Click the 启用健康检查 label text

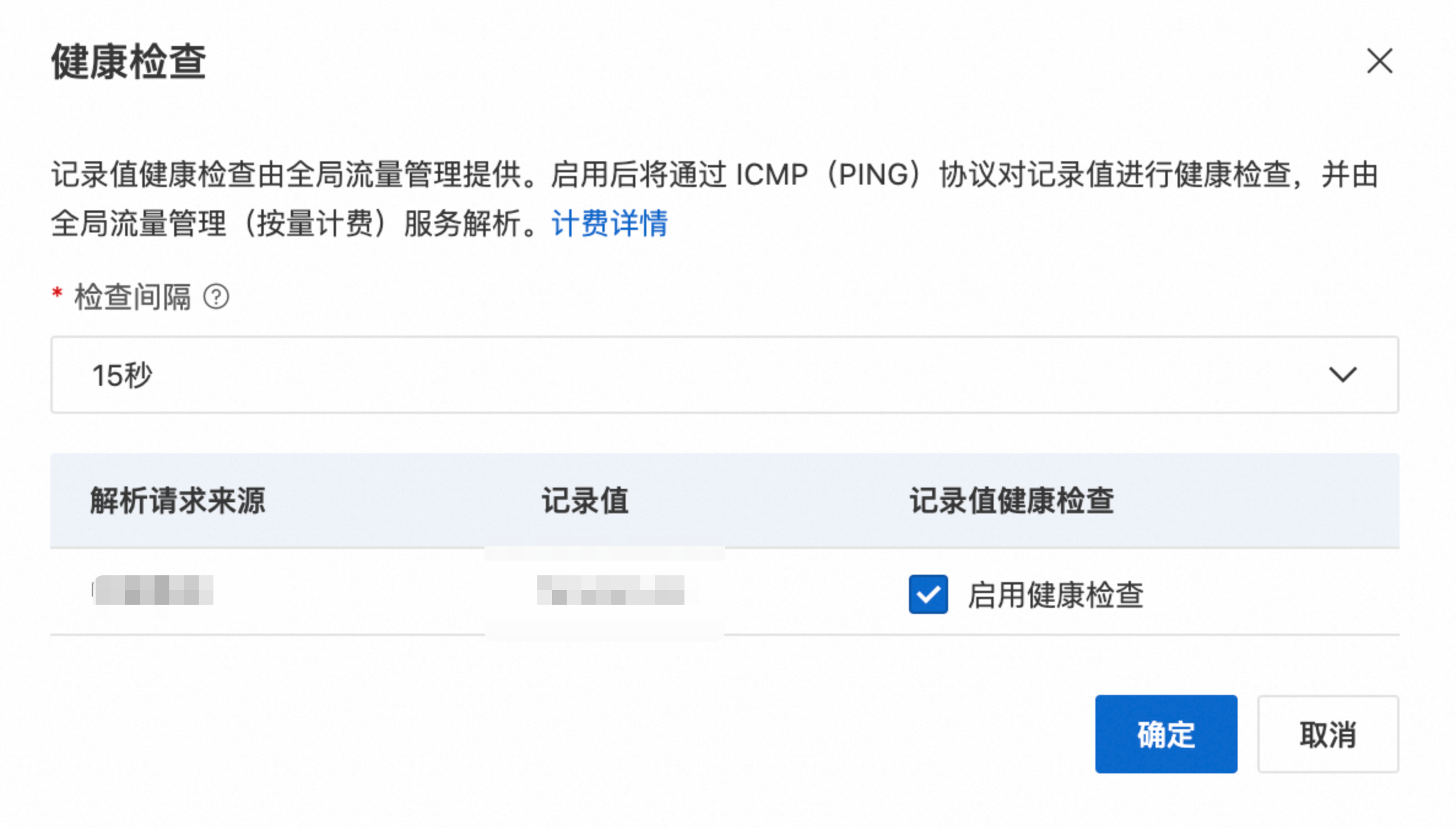pos(1055,595)
